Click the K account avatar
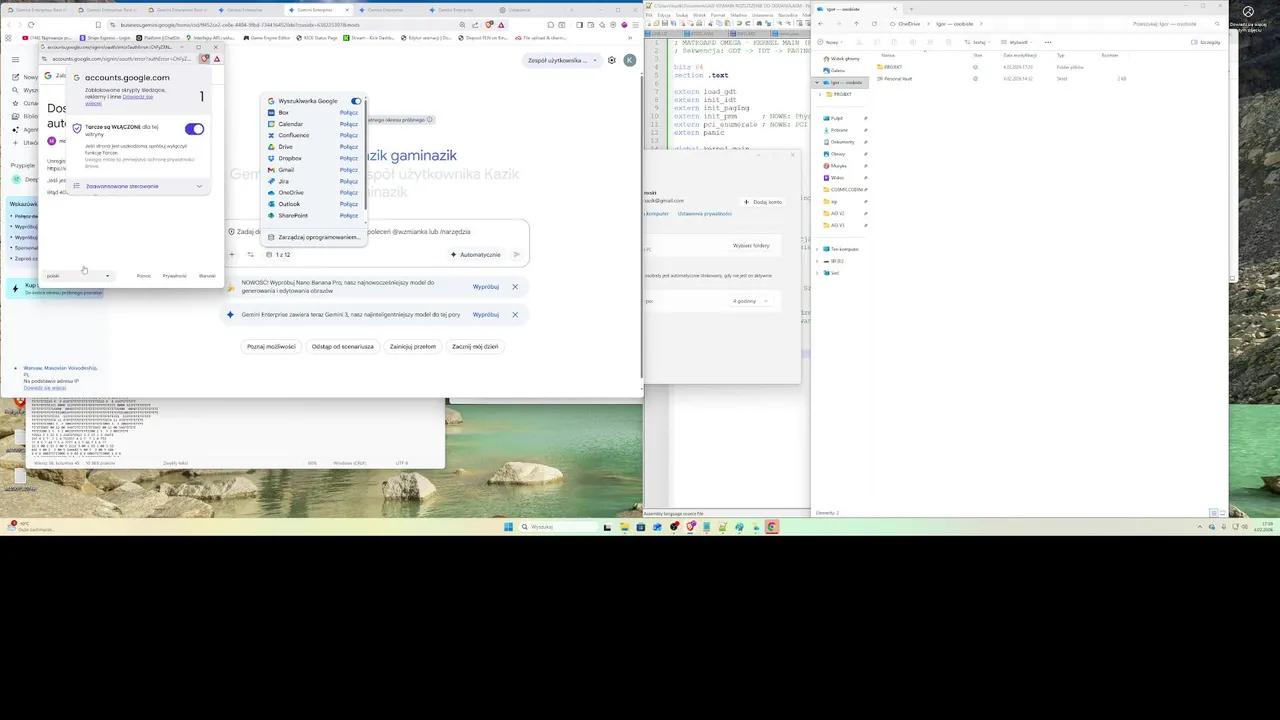 pyautogui.click(x=629, y=60)
